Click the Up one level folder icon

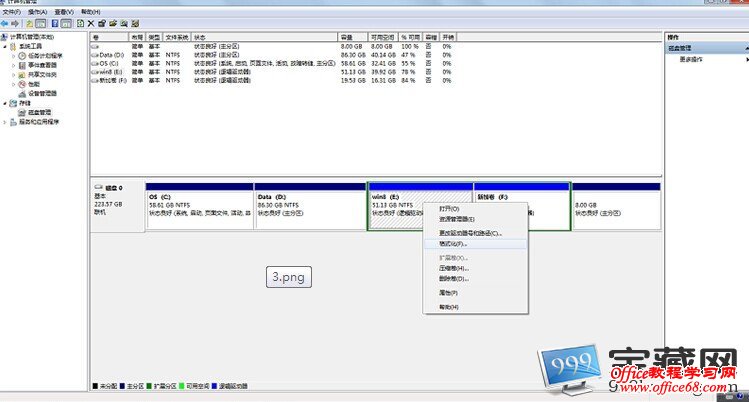pyautogui.click(x=30, y=23)
